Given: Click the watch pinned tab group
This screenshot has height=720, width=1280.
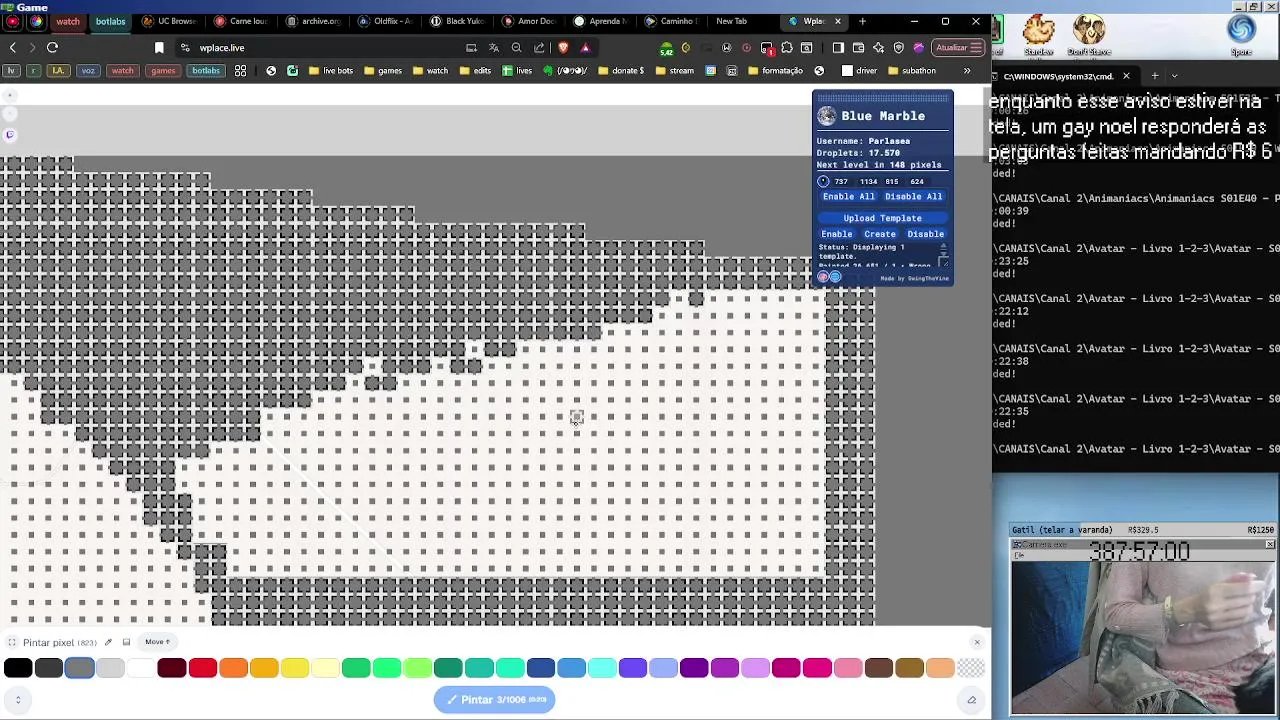Looking at the screenshot, I should (68, 21).
